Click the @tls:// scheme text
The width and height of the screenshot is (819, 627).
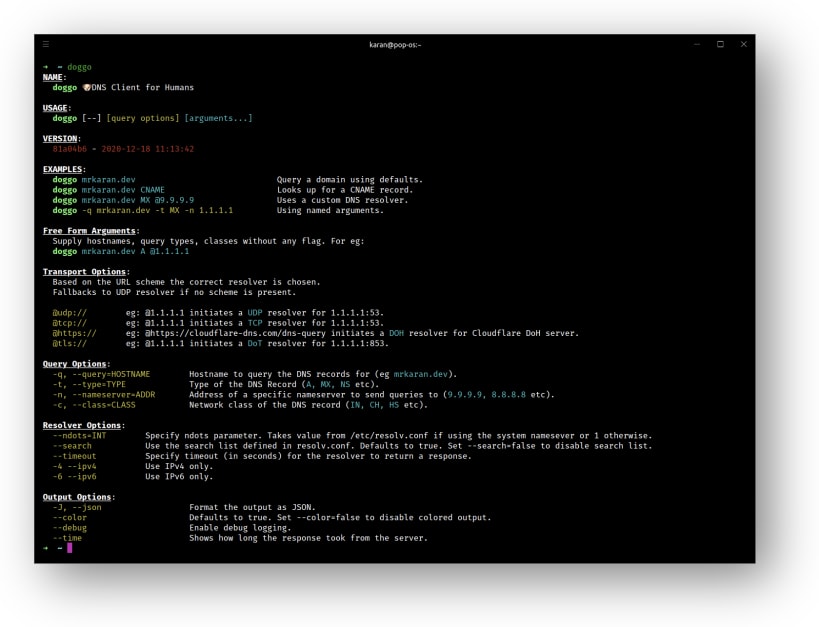[69, 344]
